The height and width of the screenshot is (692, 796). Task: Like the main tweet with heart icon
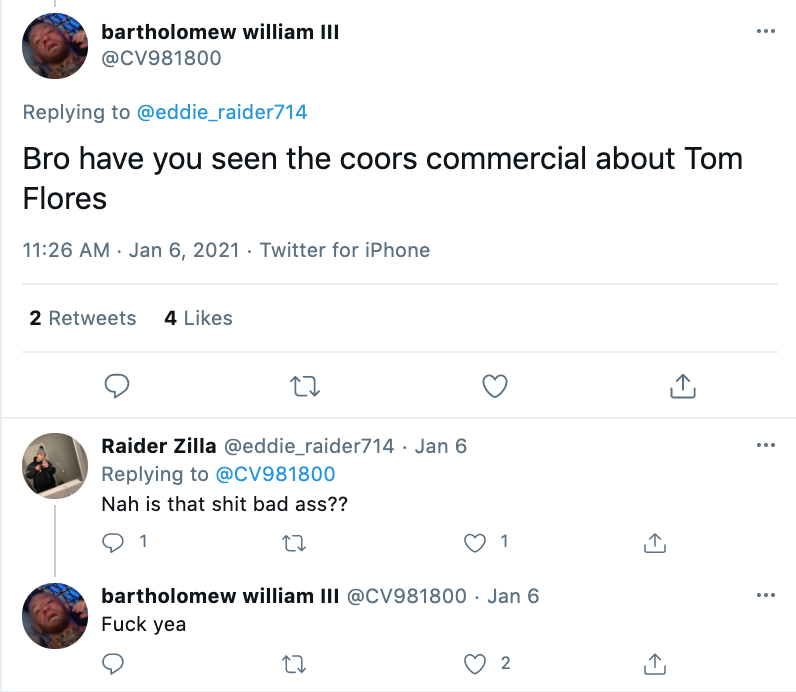[x=495, y=385]
